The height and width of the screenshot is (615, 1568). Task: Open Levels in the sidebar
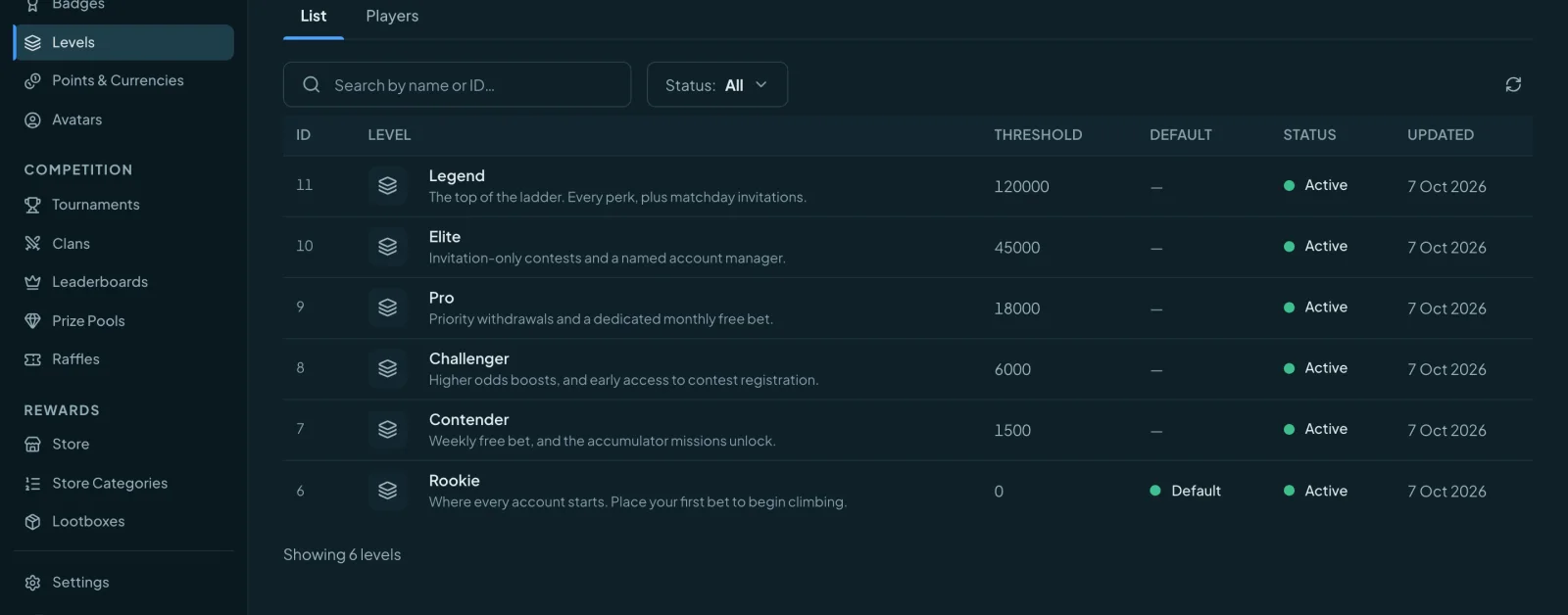(x=123, y=42)
